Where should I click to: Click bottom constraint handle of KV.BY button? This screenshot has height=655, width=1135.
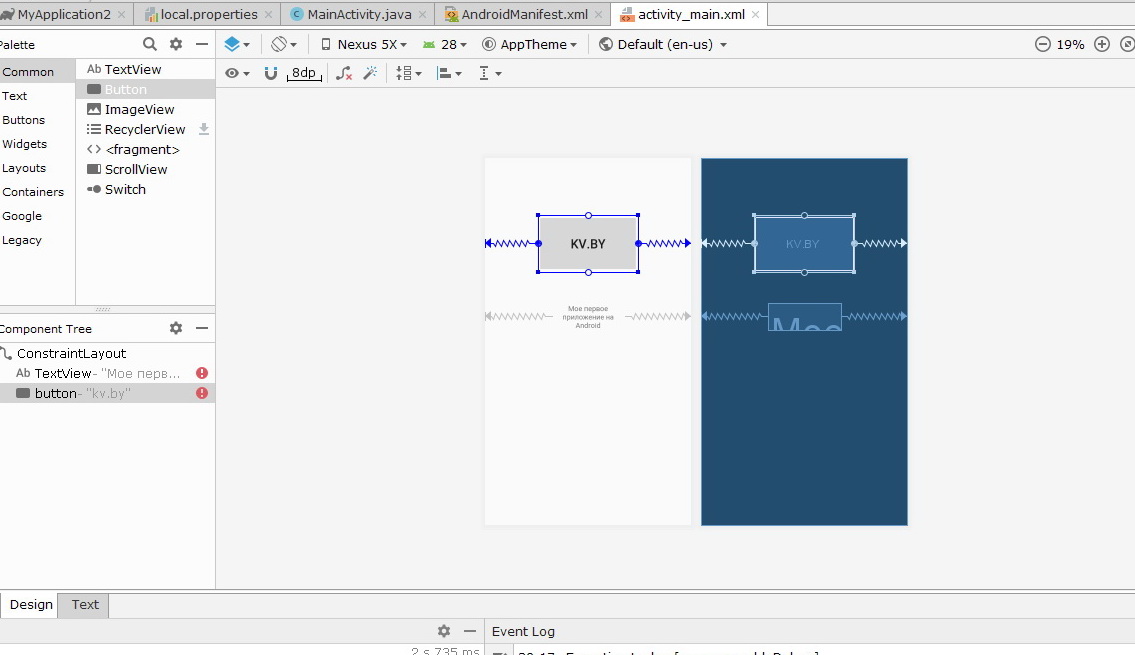click(x=588, y=272)
